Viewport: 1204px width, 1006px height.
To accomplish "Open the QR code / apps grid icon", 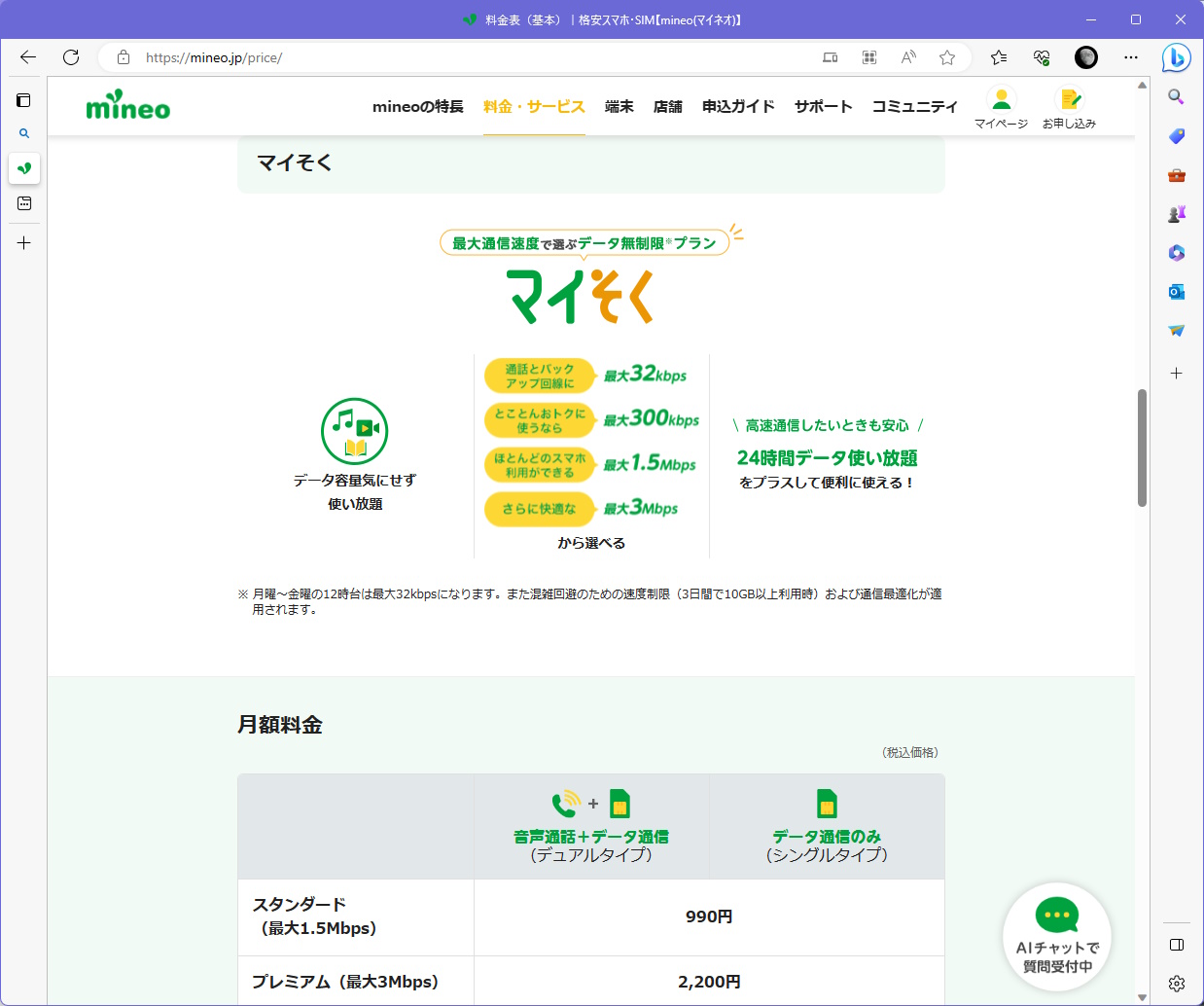I will coord(869,57).
